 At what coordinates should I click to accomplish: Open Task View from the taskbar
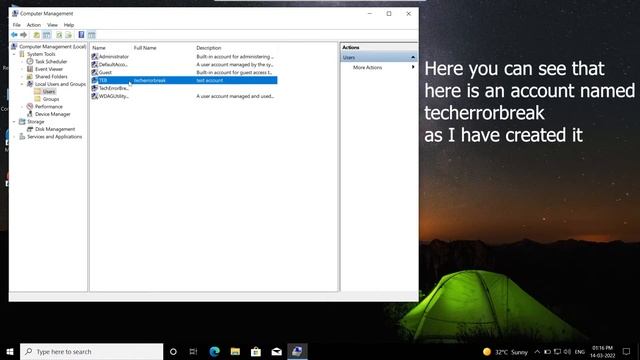[x=193, y=351]
